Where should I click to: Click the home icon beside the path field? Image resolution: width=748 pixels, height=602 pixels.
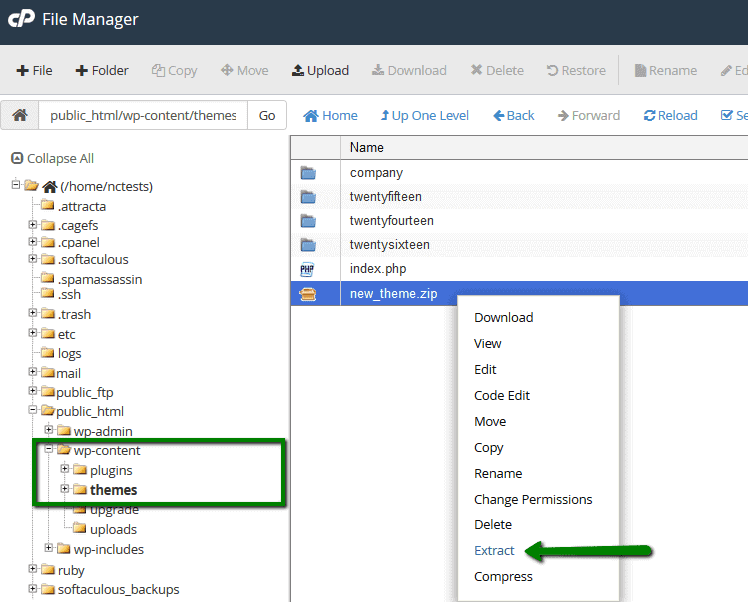(19, 115)
